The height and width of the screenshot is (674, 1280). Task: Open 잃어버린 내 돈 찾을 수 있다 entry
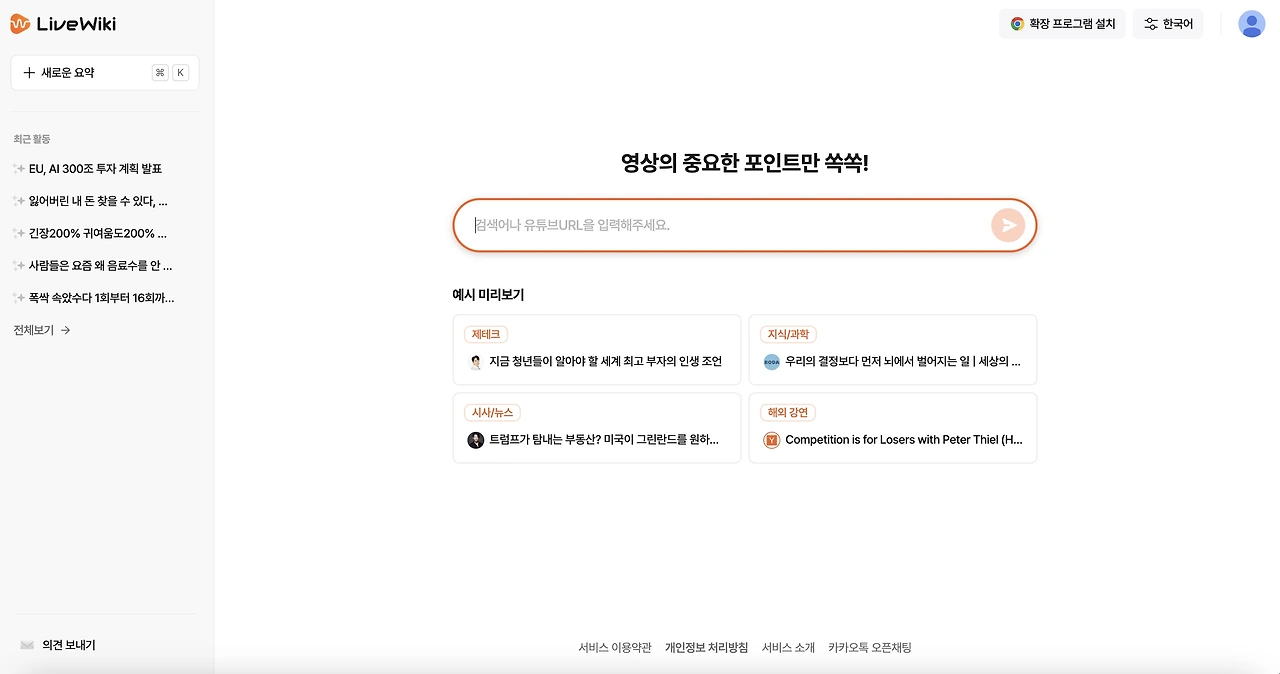(90, 201)
